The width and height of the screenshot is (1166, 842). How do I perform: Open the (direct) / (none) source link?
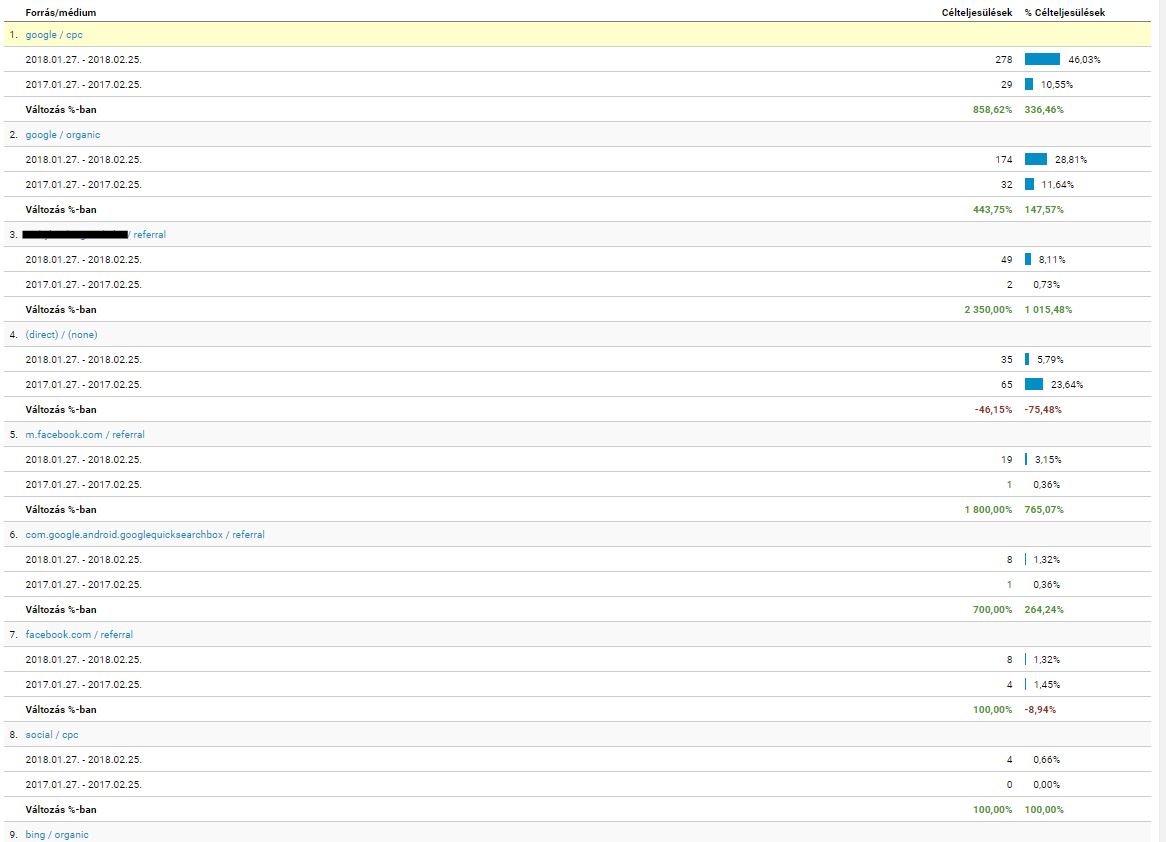[61, 335]
